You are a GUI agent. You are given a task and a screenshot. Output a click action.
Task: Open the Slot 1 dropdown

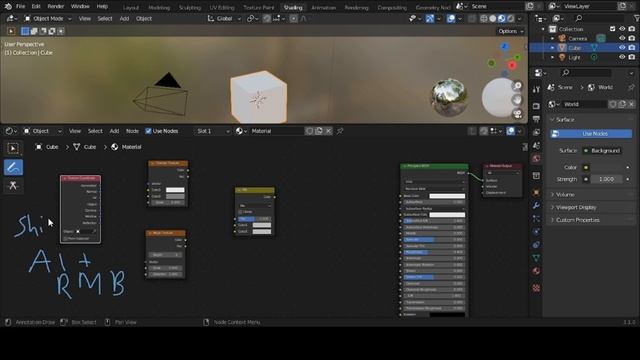pos(213,131)
